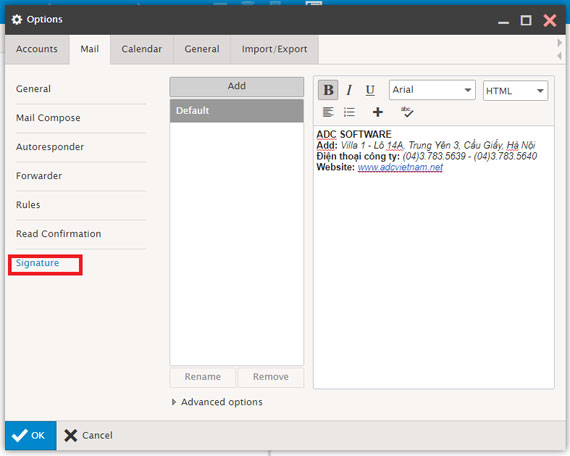Open the HTML format dropdown
This screenshot has width=570, height=456.
point(515,91)
